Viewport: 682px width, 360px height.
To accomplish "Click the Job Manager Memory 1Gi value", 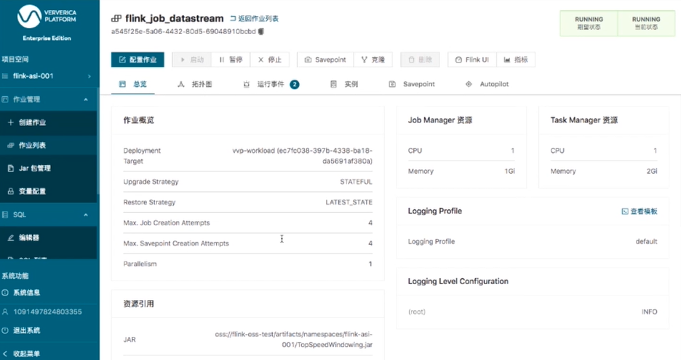I will [x=509, y=171].
